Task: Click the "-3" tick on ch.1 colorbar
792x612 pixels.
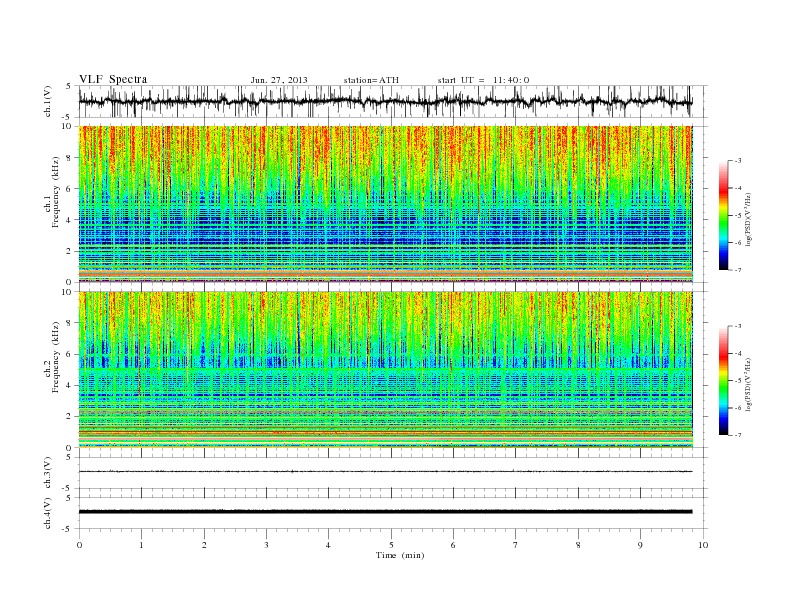Action: pos(738,161)
